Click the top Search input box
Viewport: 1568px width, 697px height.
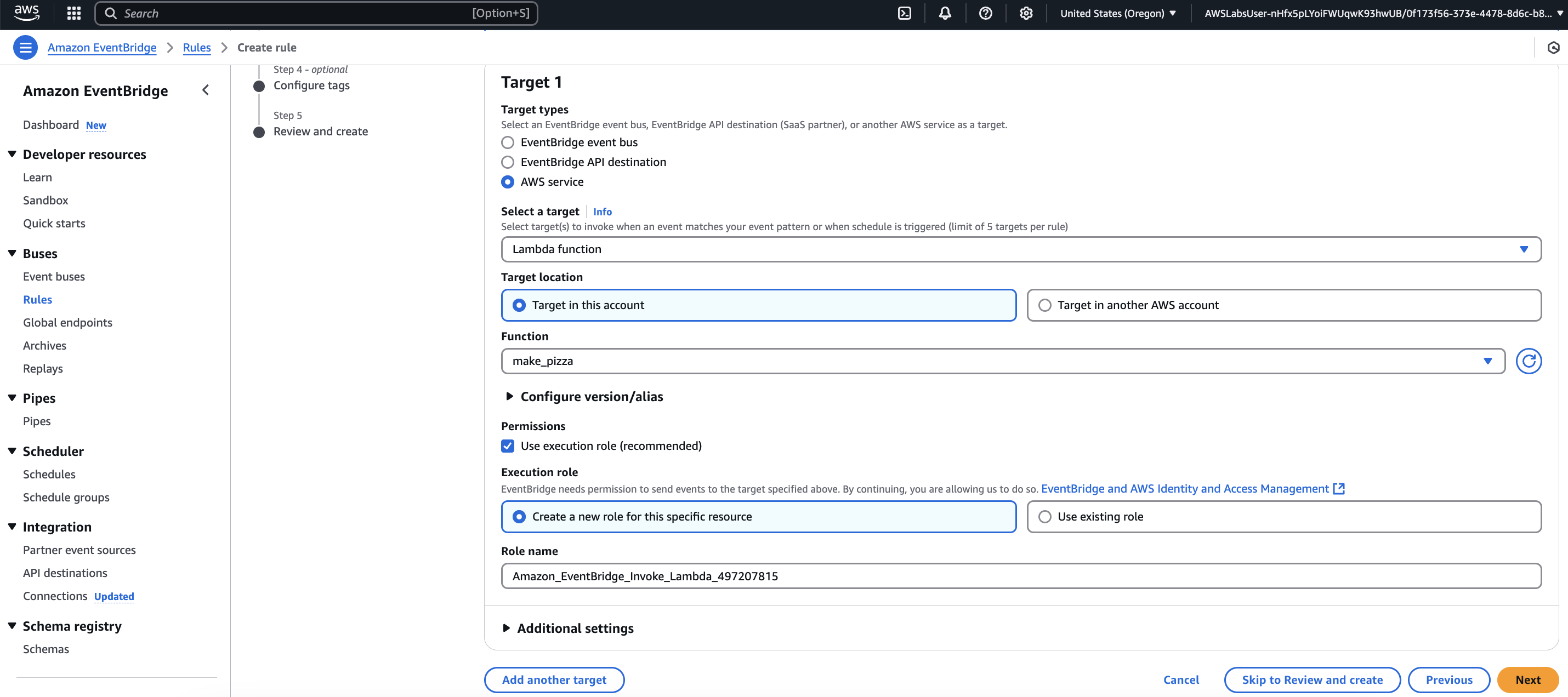[x=316, y=13]
